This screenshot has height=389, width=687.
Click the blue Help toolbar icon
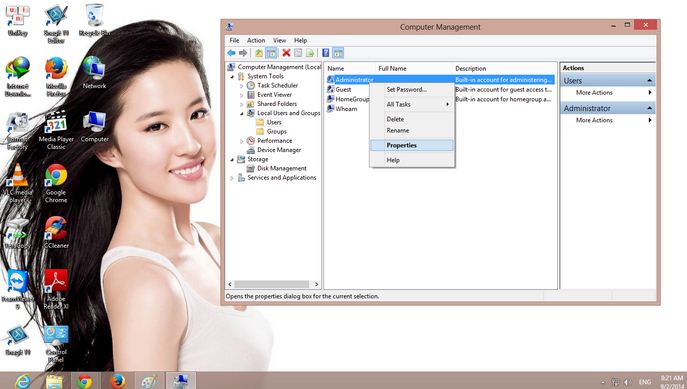click(326, 53)
